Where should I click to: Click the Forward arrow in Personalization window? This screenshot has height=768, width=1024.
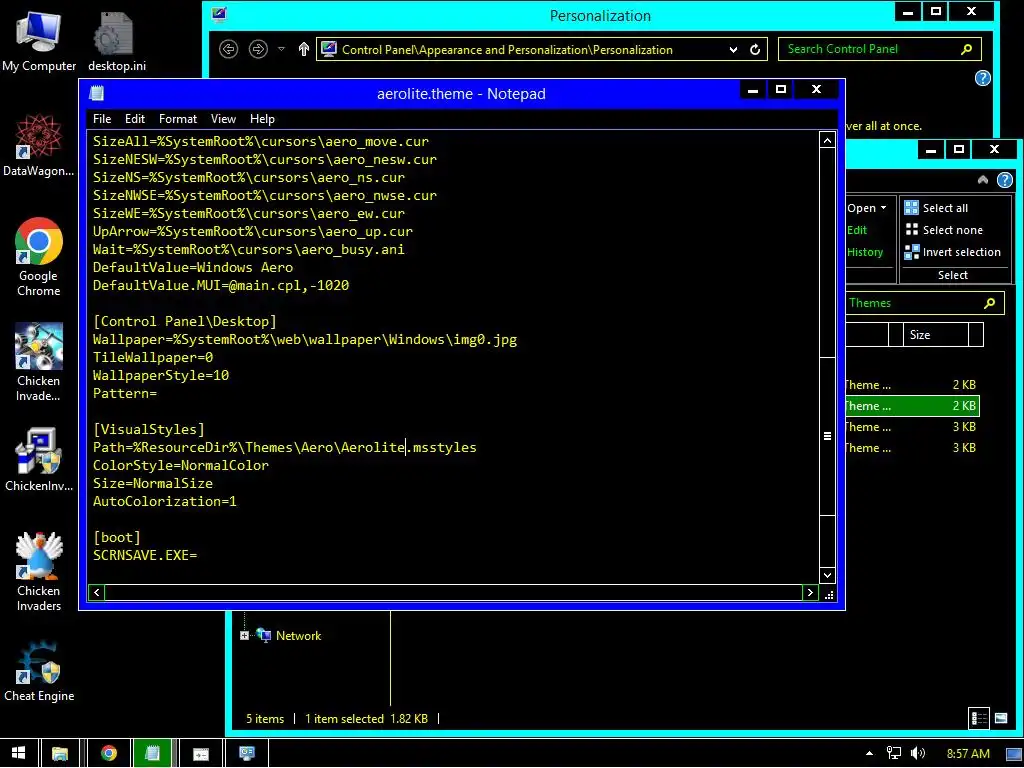tap(259, 49)
